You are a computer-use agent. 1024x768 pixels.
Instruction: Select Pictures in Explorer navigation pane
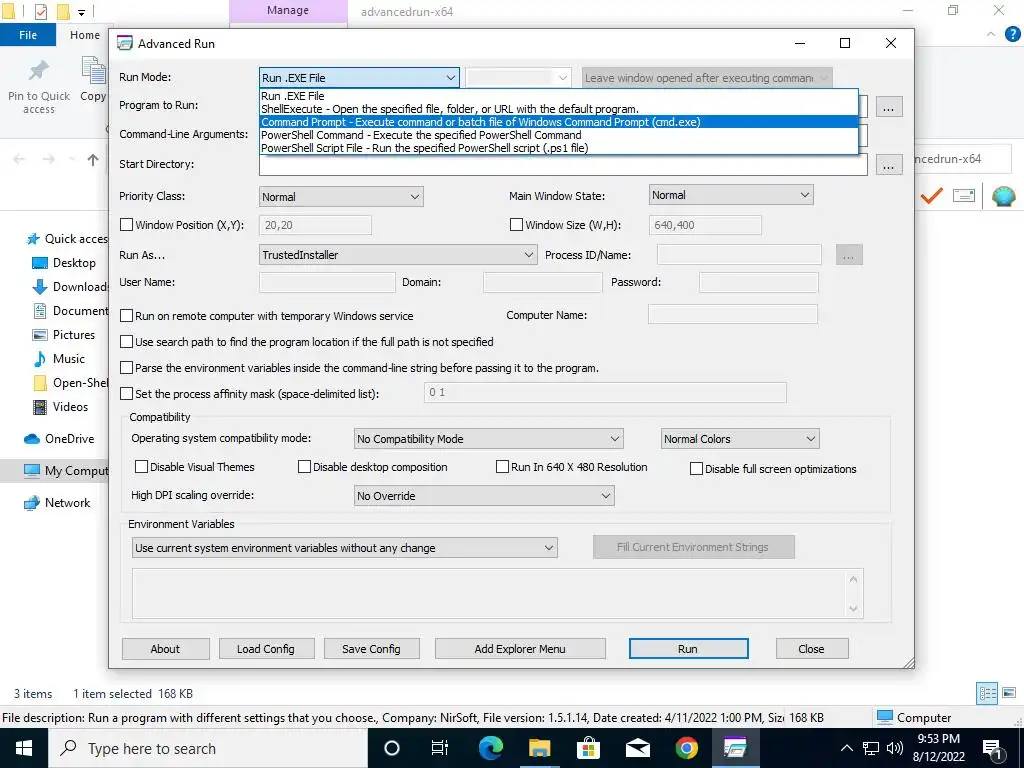click(x=74, y=334)
